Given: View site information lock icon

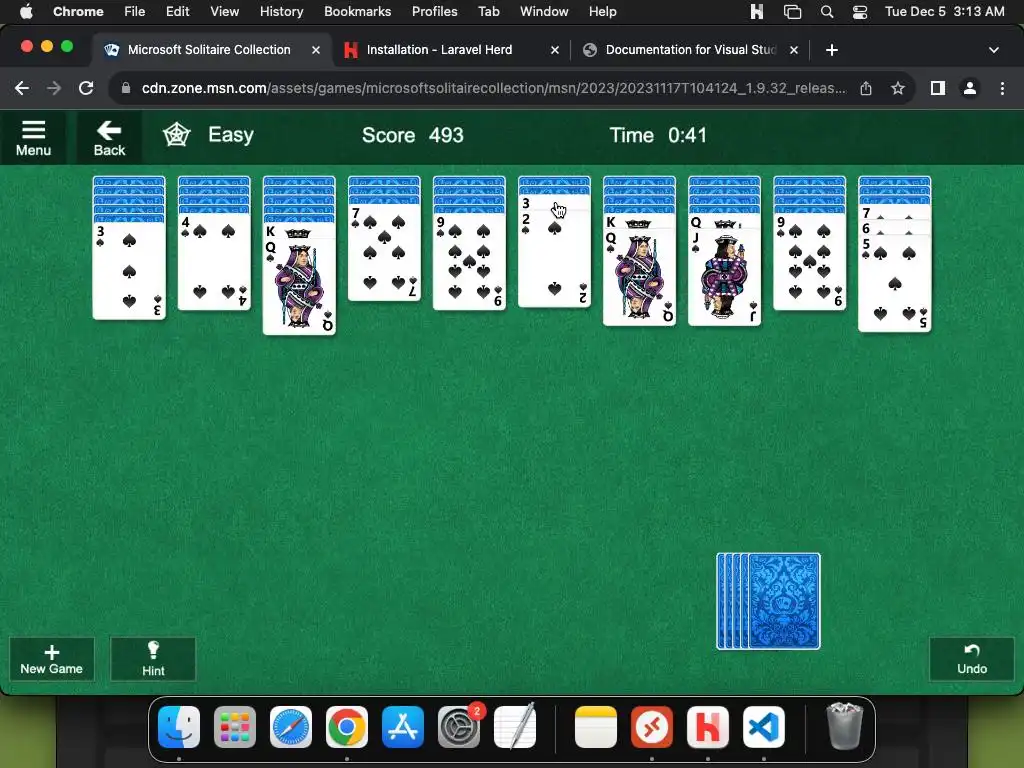Looking at the screenshot, I should [126, 88].
